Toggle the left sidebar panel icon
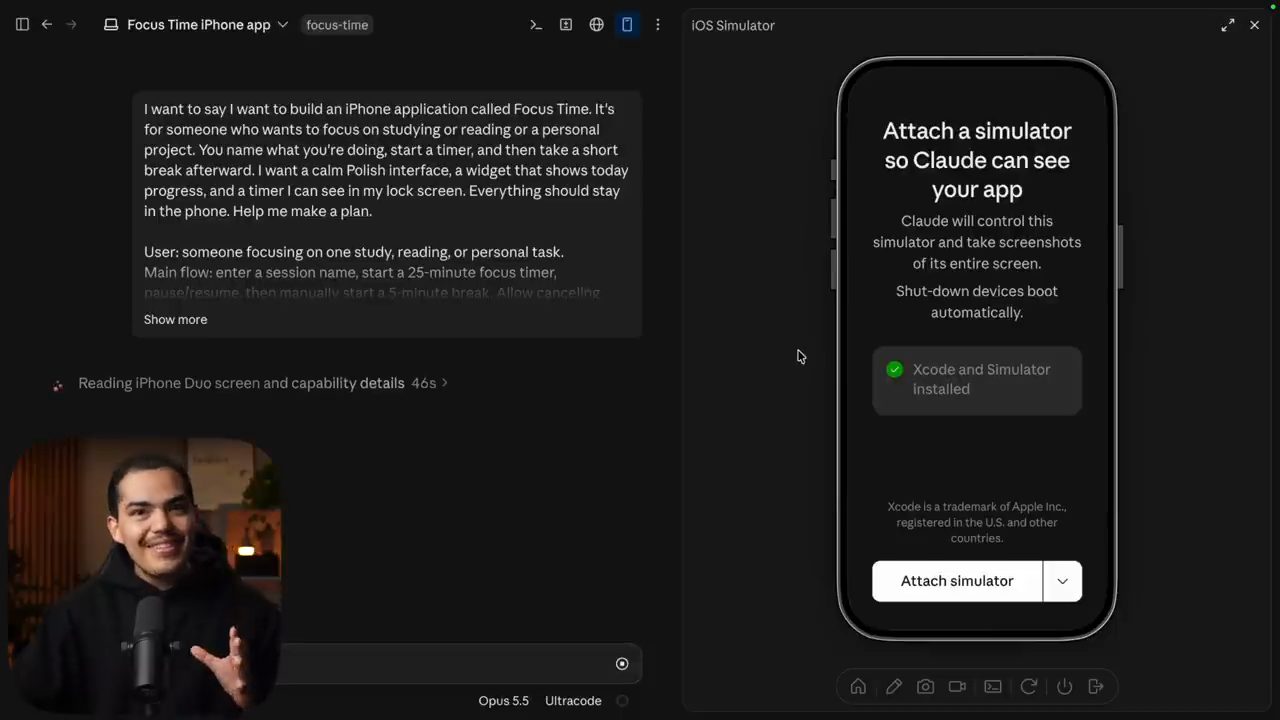The image size is (1280, 720). pos(22,24)
